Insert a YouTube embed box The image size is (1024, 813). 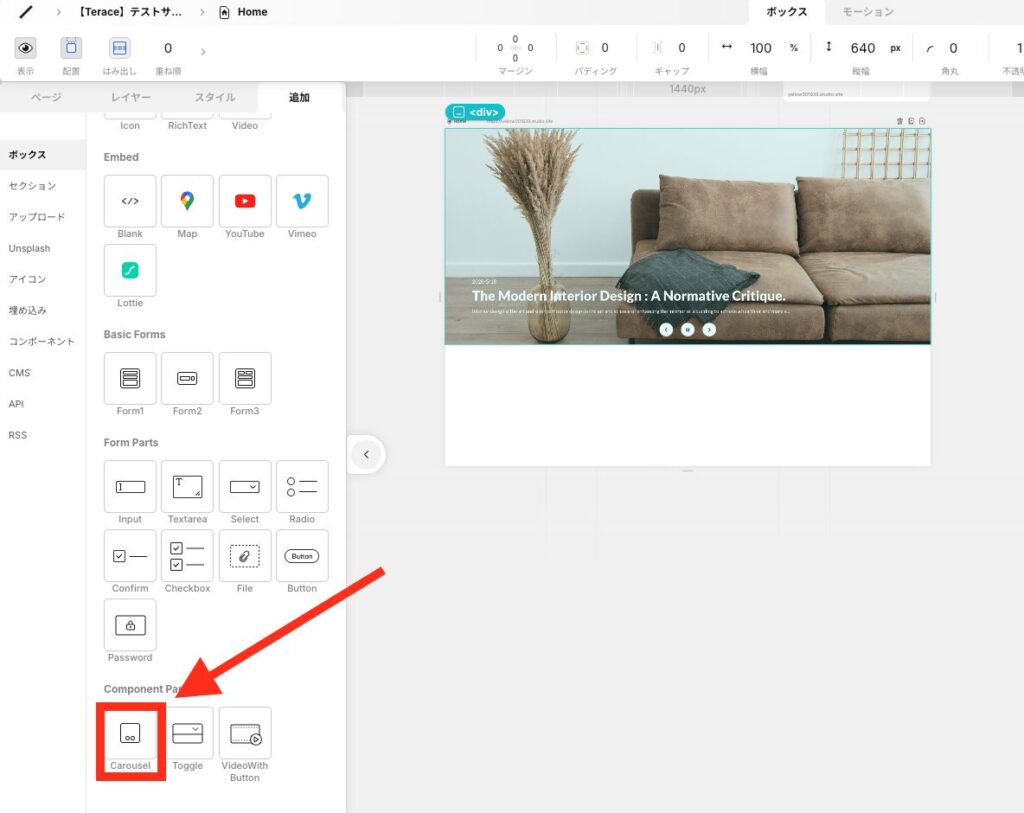245,201
